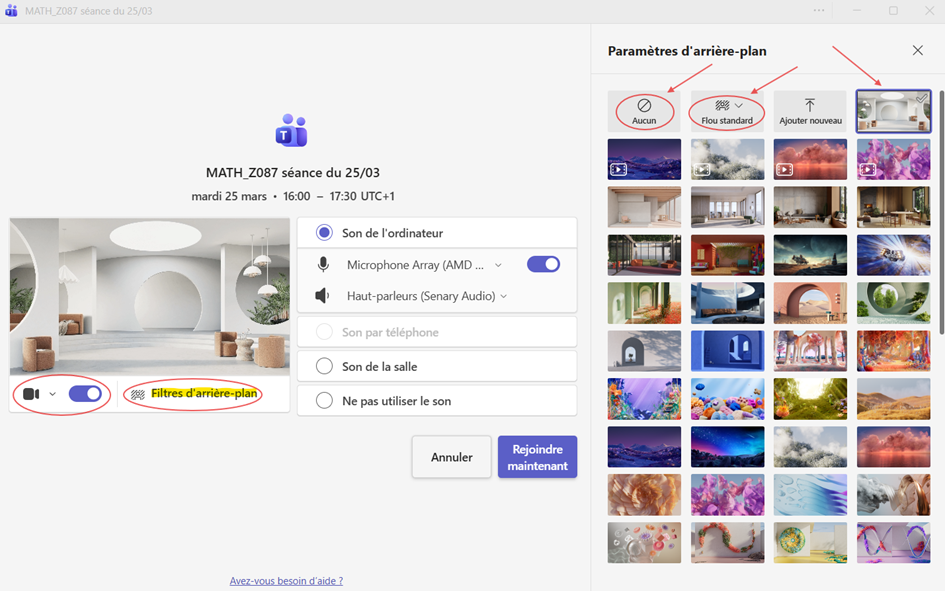Viewport: 945px width, 591px height.
Task: Select Ne pas utiliser le son
Action: pyautogui.click(x=324, y=401)
